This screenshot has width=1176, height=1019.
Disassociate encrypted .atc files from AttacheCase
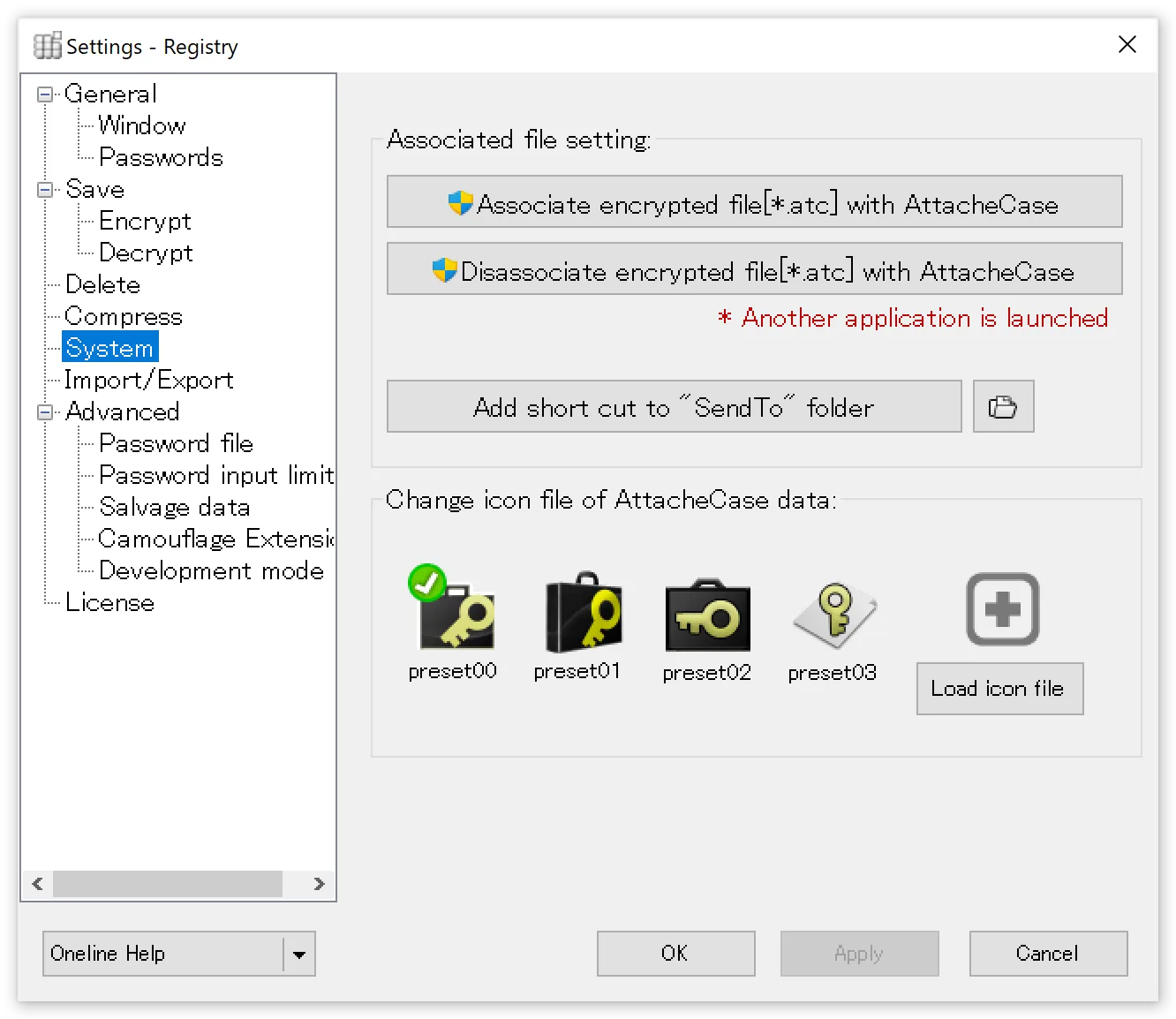[x=754, y=269]
